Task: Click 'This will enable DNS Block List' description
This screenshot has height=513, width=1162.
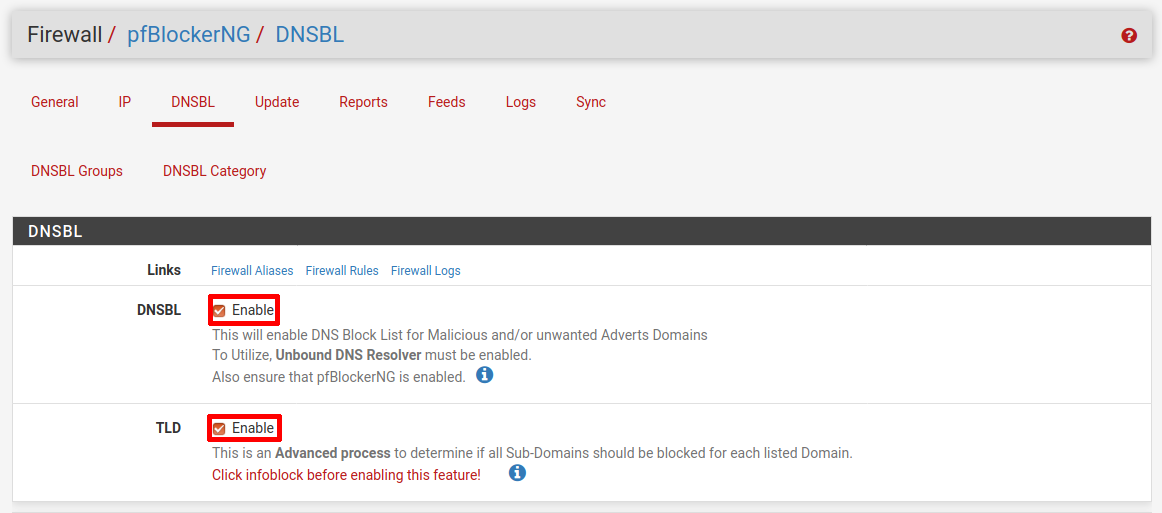Action: tap(459, 334)
